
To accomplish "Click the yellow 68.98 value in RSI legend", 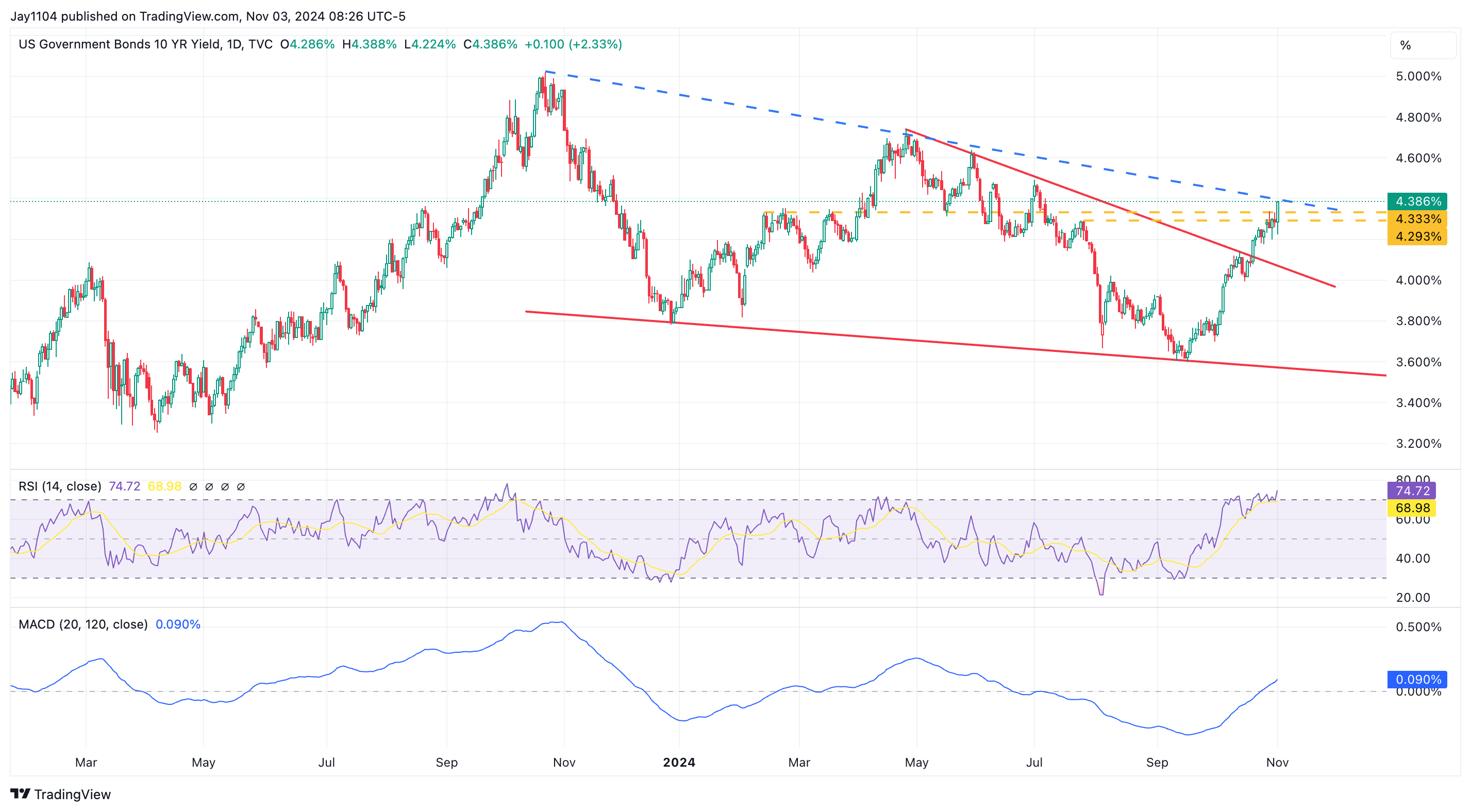I will [x=164, y=486].
